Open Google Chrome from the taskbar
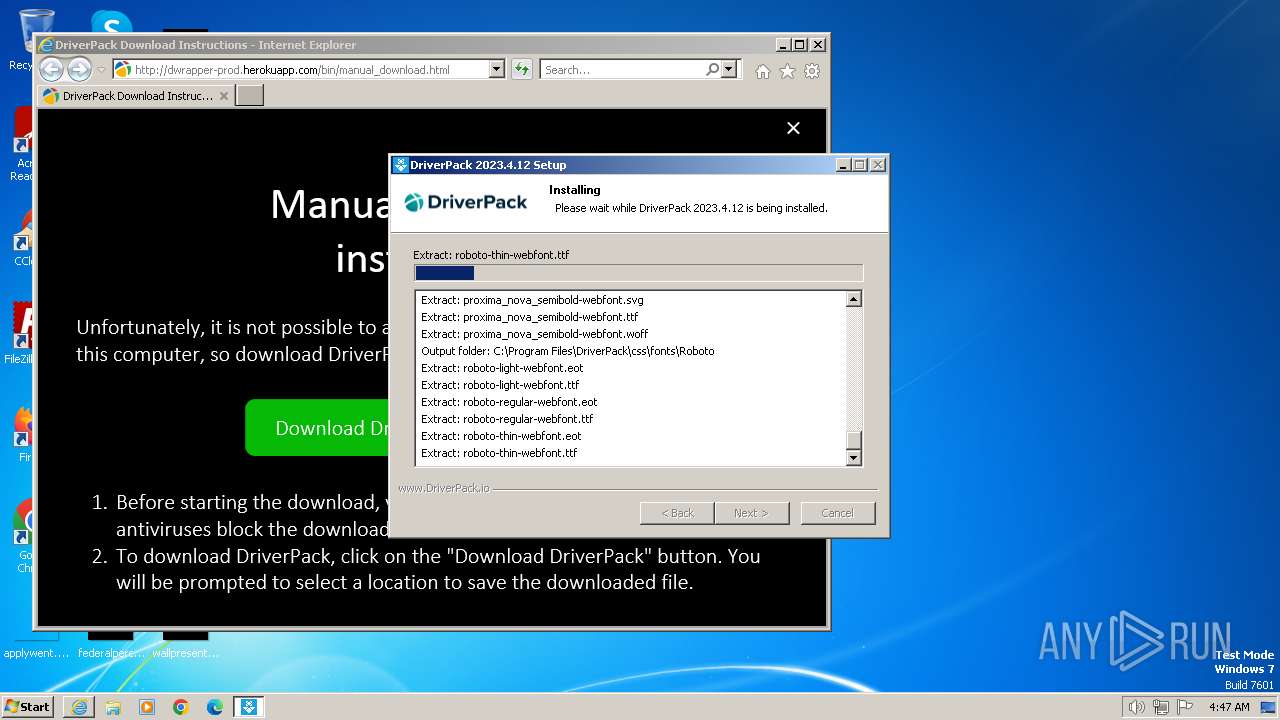Image resolution: width=1280 pixels, height=720 pixels. coord(181,707)
